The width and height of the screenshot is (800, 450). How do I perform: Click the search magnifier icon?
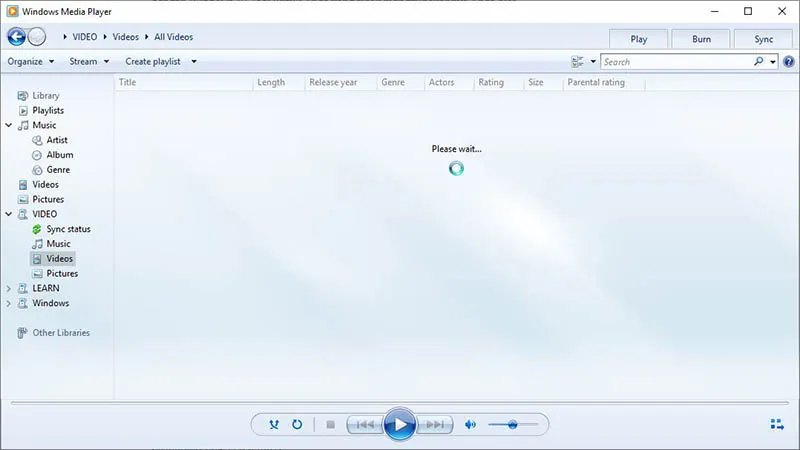coord(759,62)
